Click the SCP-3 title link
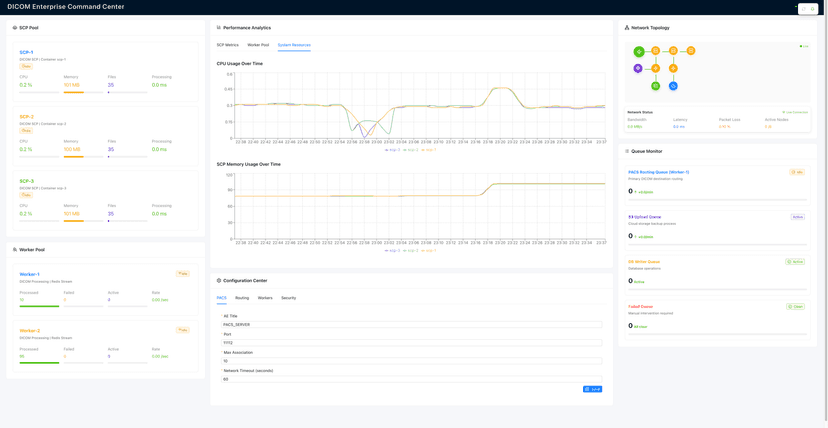 coord(26,181)
